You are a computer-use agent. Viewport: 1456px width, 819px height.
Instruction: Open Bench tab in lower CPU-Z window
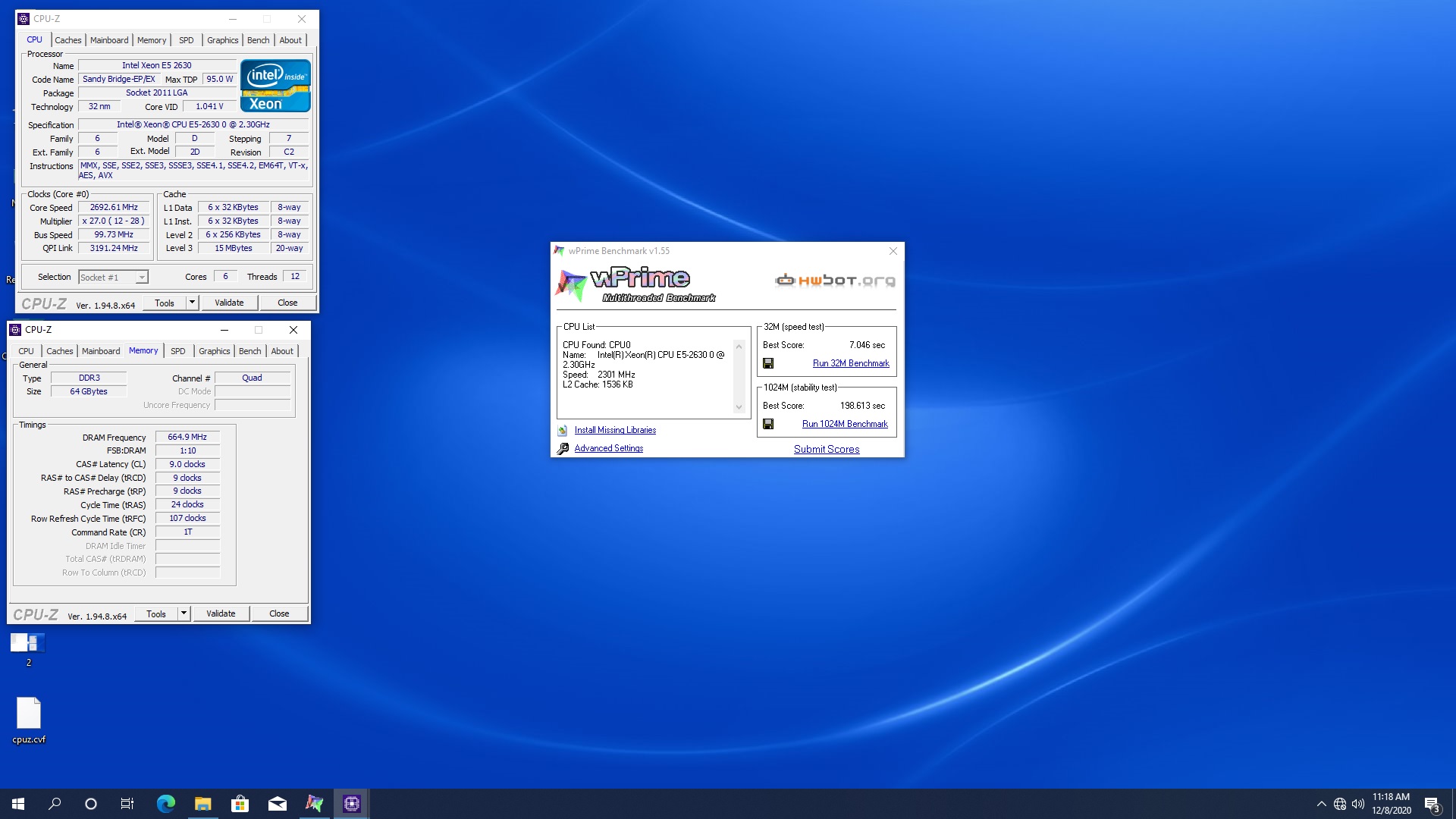249,351
